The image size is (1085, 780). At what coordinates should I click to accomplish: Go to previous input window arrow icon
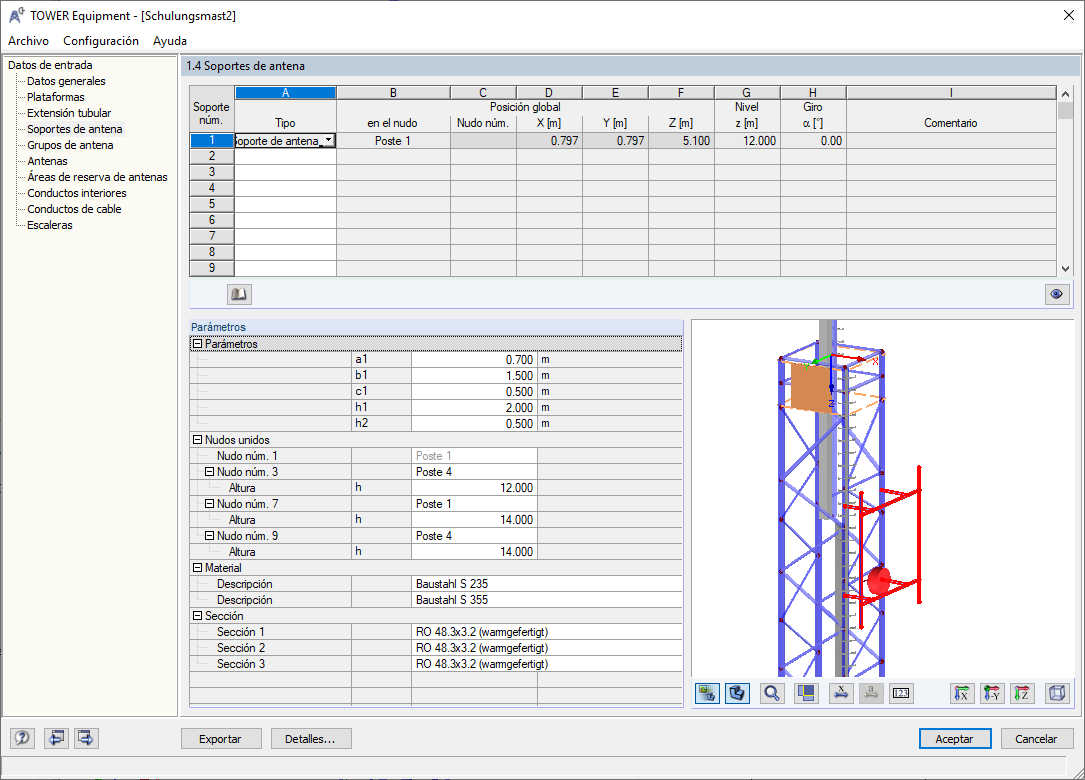(x=56, y=738)
